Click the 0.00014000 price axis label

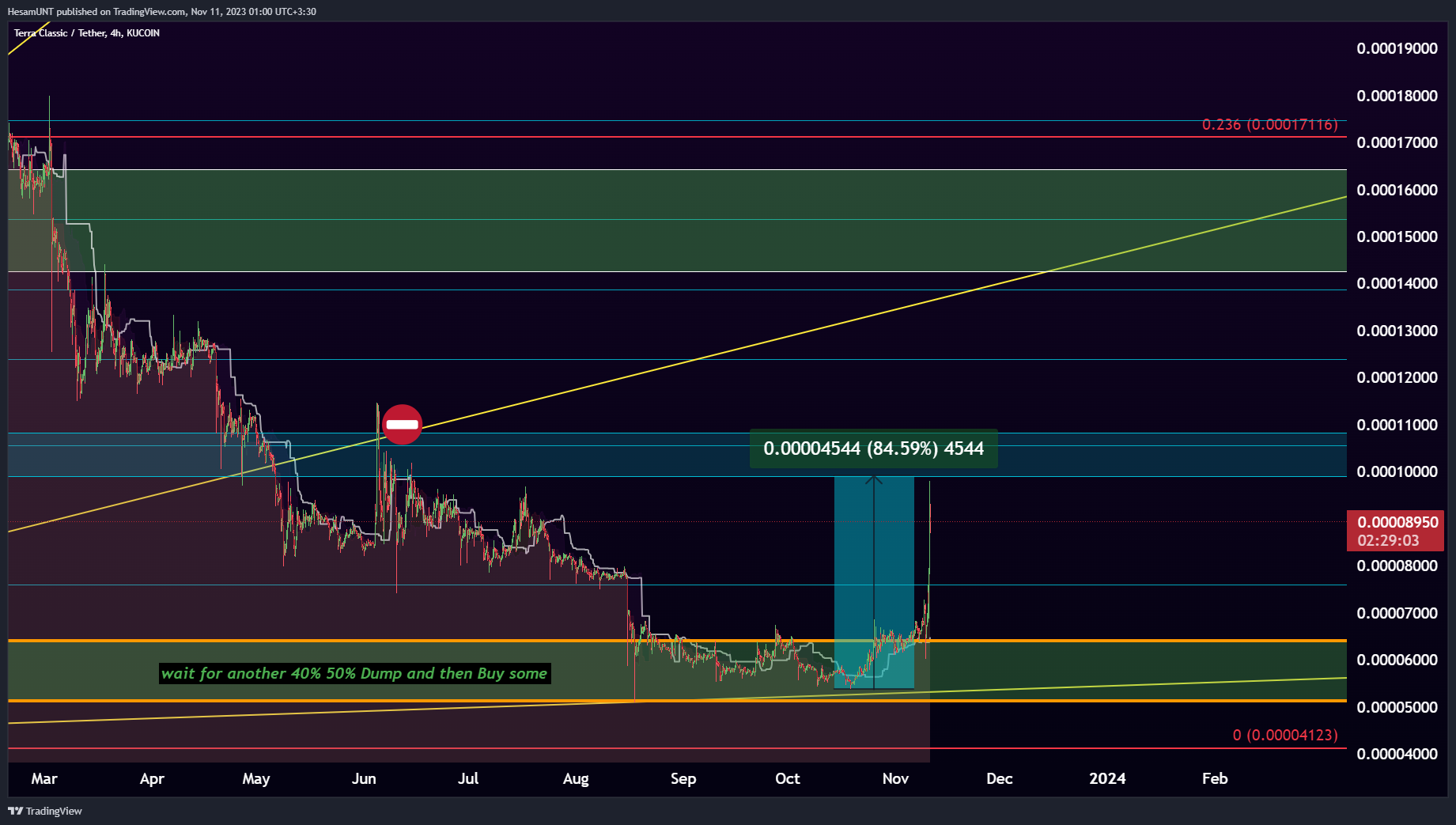click(1397, 283)
